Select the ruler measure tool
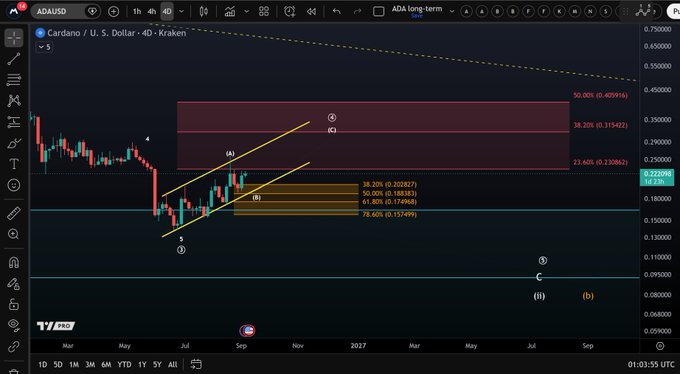The height and width of the screenshot is (374, 680). pos(14,213)
